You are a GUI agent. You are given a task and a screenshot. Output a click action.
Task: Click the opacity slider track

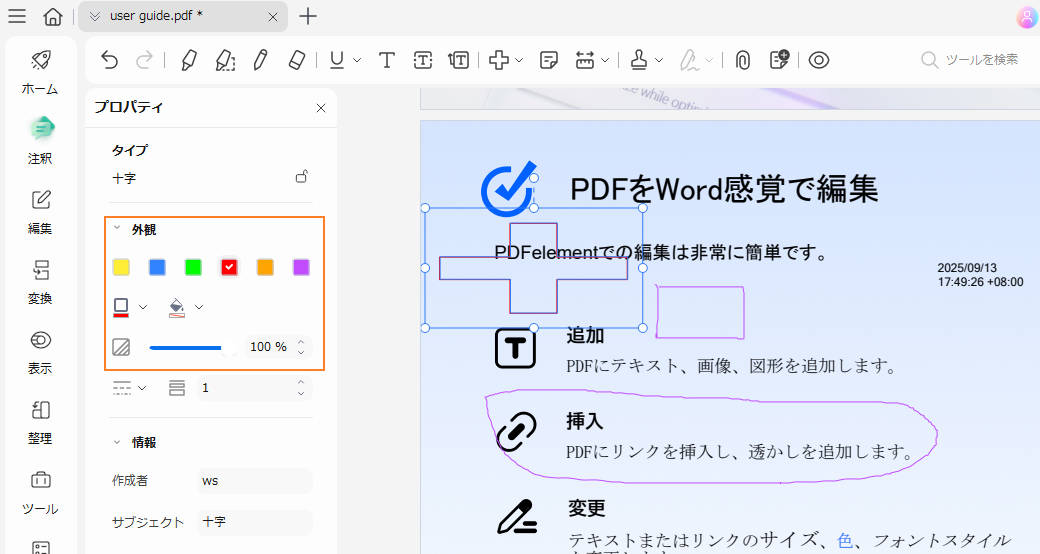[x=186, y=347]
